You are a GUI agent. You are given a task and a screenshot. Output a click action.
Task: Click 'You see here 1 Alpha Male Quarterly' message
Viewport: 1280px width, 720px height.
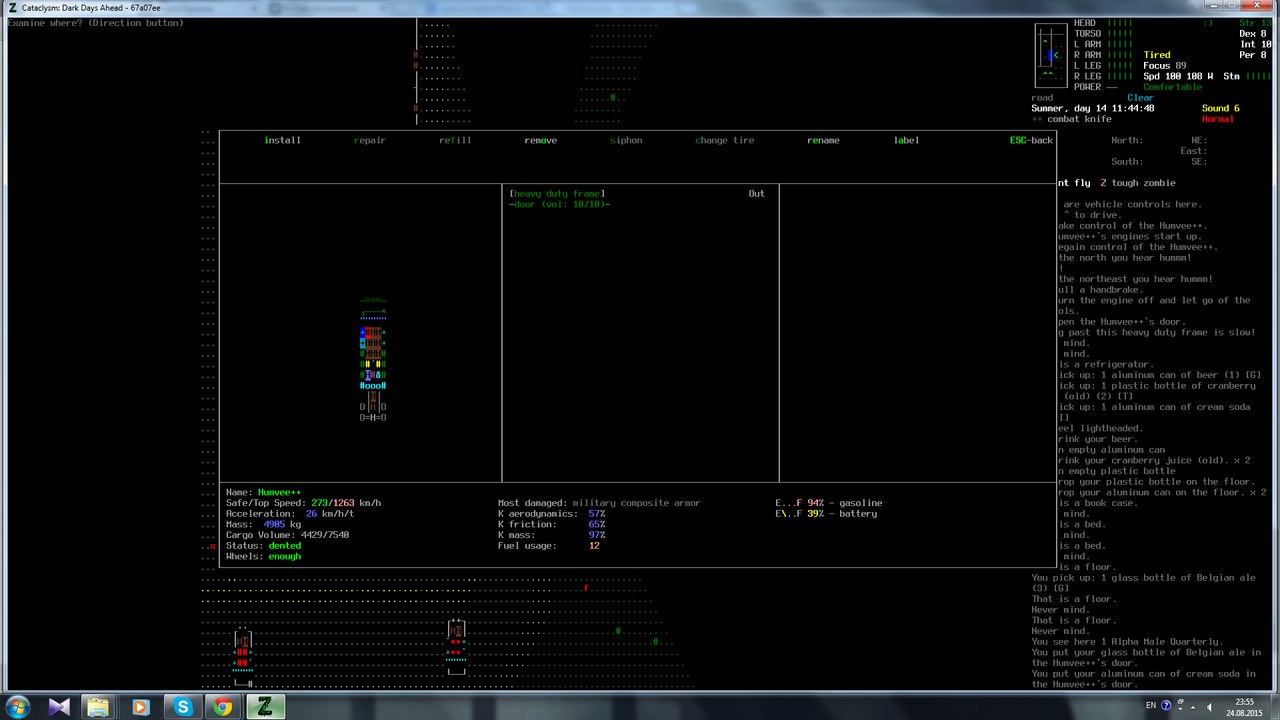click(x=1127, y=642)
